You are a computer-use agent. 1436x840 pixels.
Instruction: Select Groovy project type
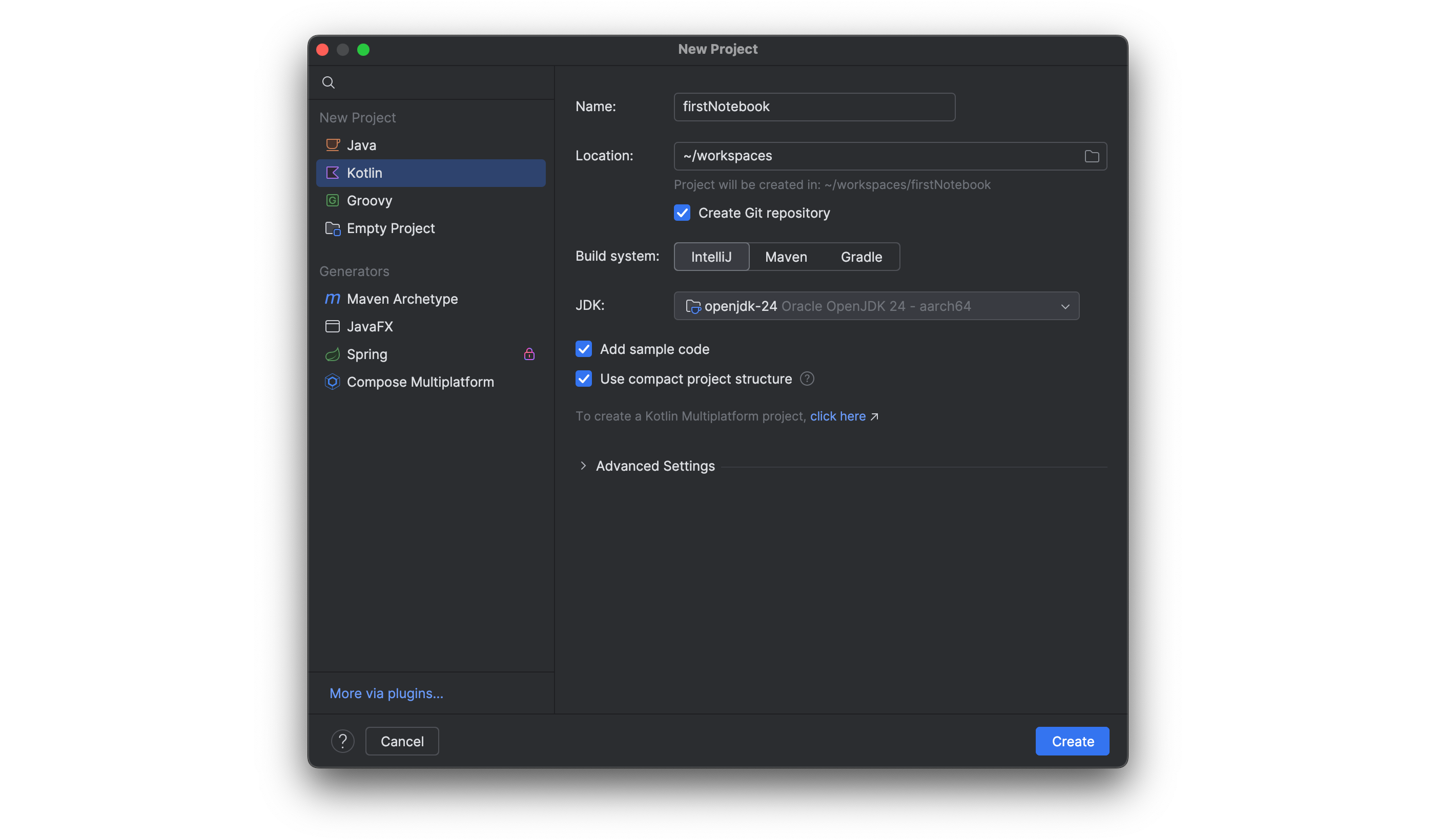pos(431,200)
